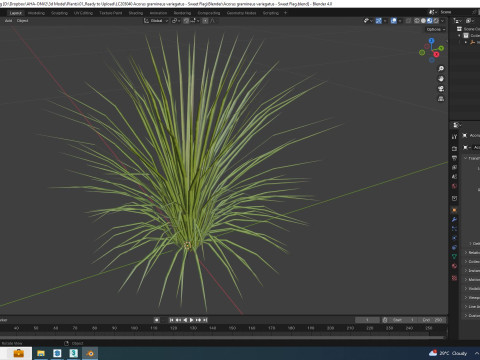Switch perspective/orthographic view icon
480x360 pixels.
pyautogui.click(x=441, y=99)
